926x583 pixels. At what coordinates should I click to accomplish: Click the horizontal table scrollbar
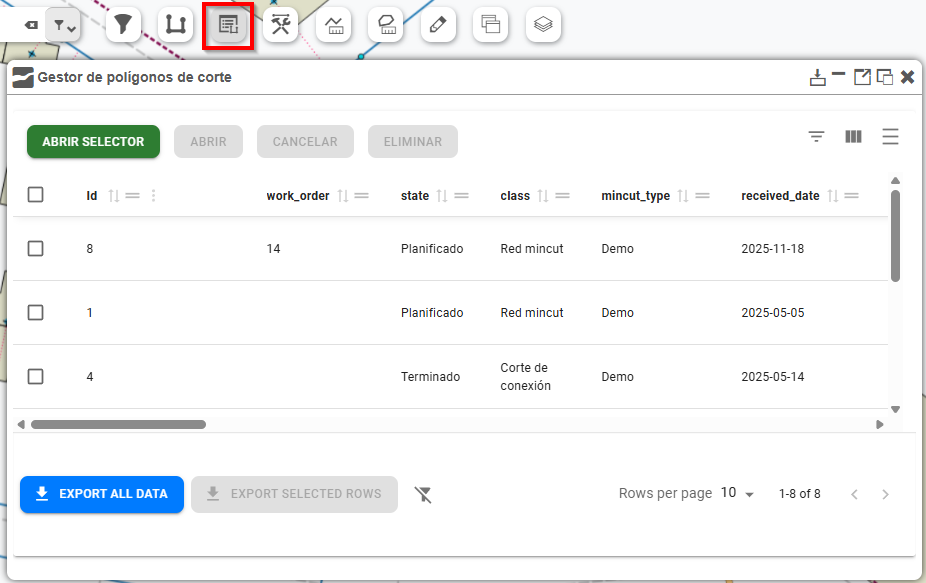point(118,424)
